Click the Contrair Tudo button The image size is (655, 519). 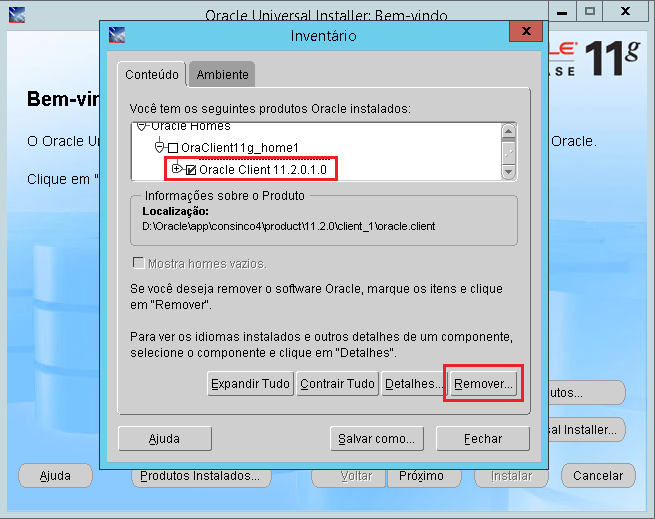(x=338, y=384)
